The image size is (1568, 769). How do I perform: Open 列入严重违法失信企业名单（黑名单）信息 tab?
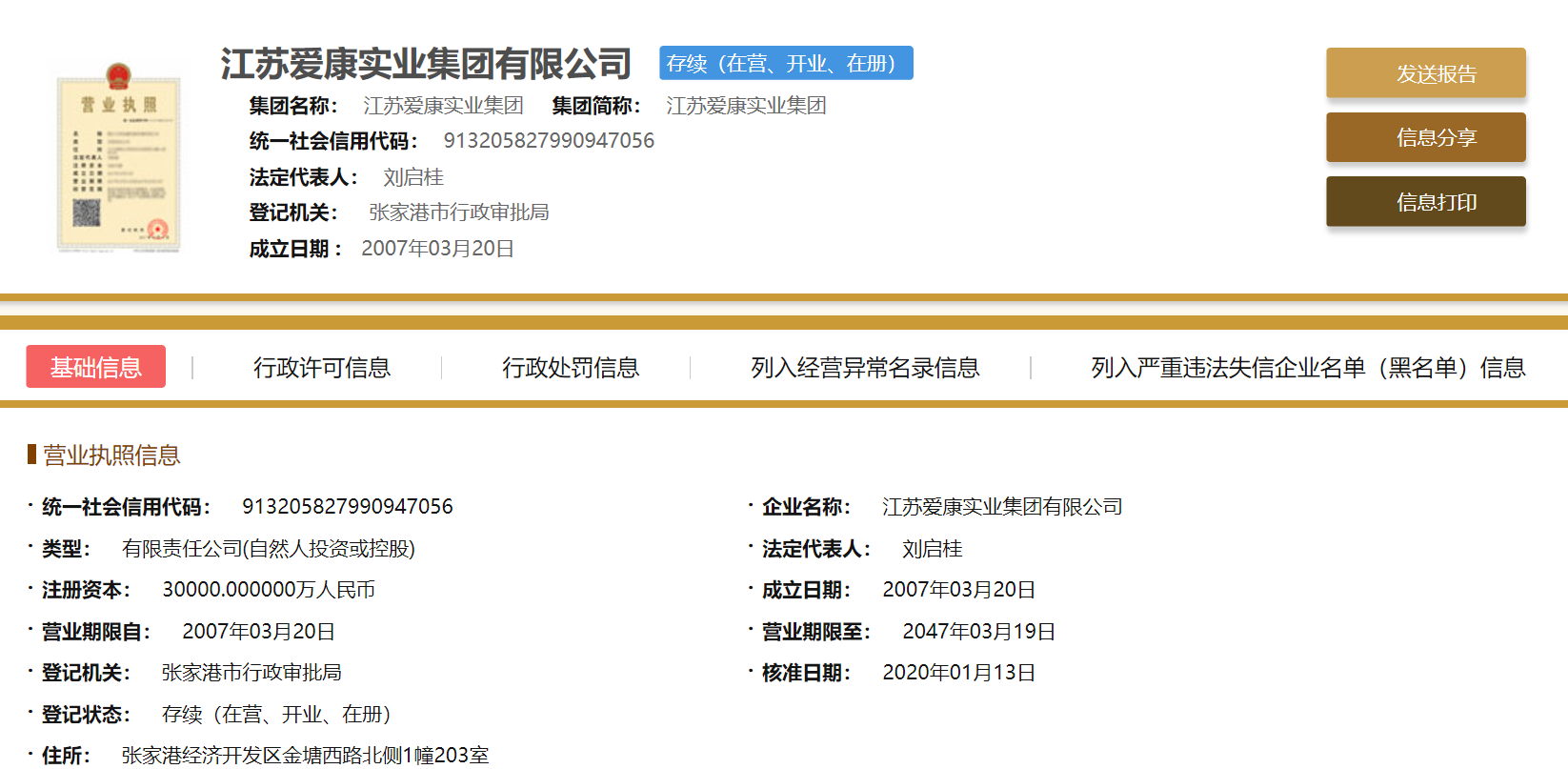coord(1308,368)
